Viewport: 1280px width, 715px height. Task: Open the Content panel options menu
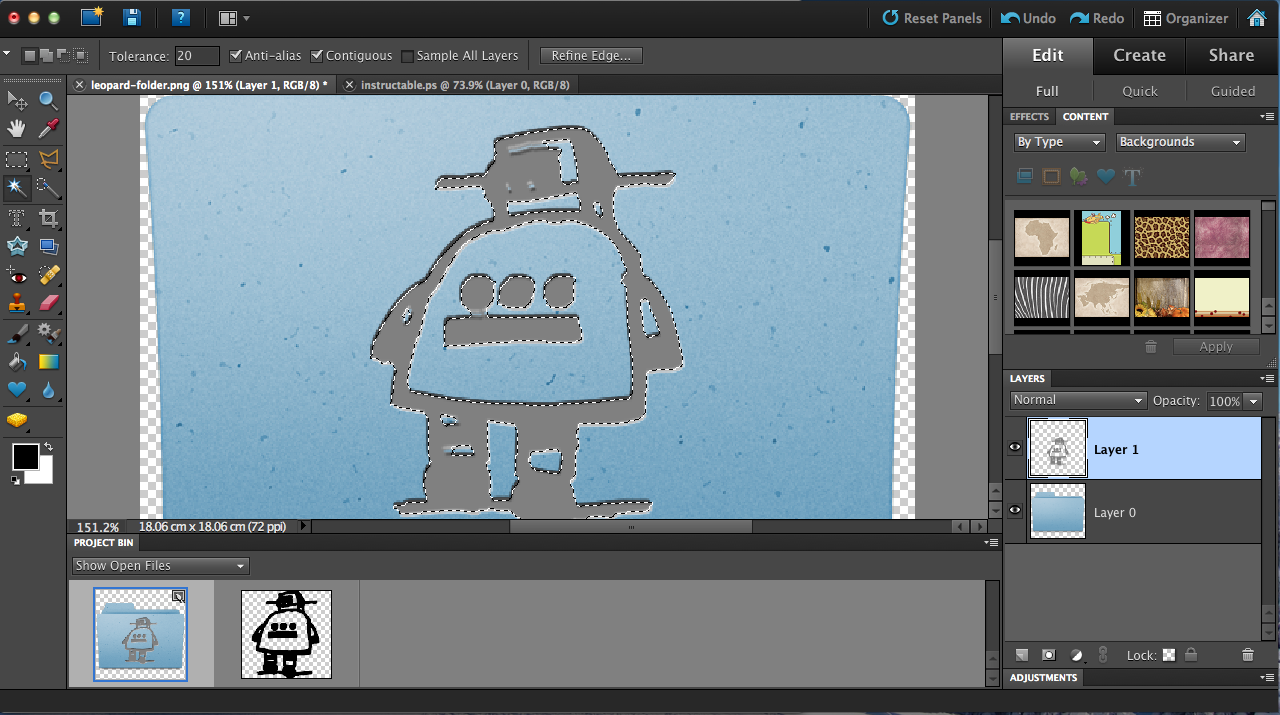point(1267,116)
